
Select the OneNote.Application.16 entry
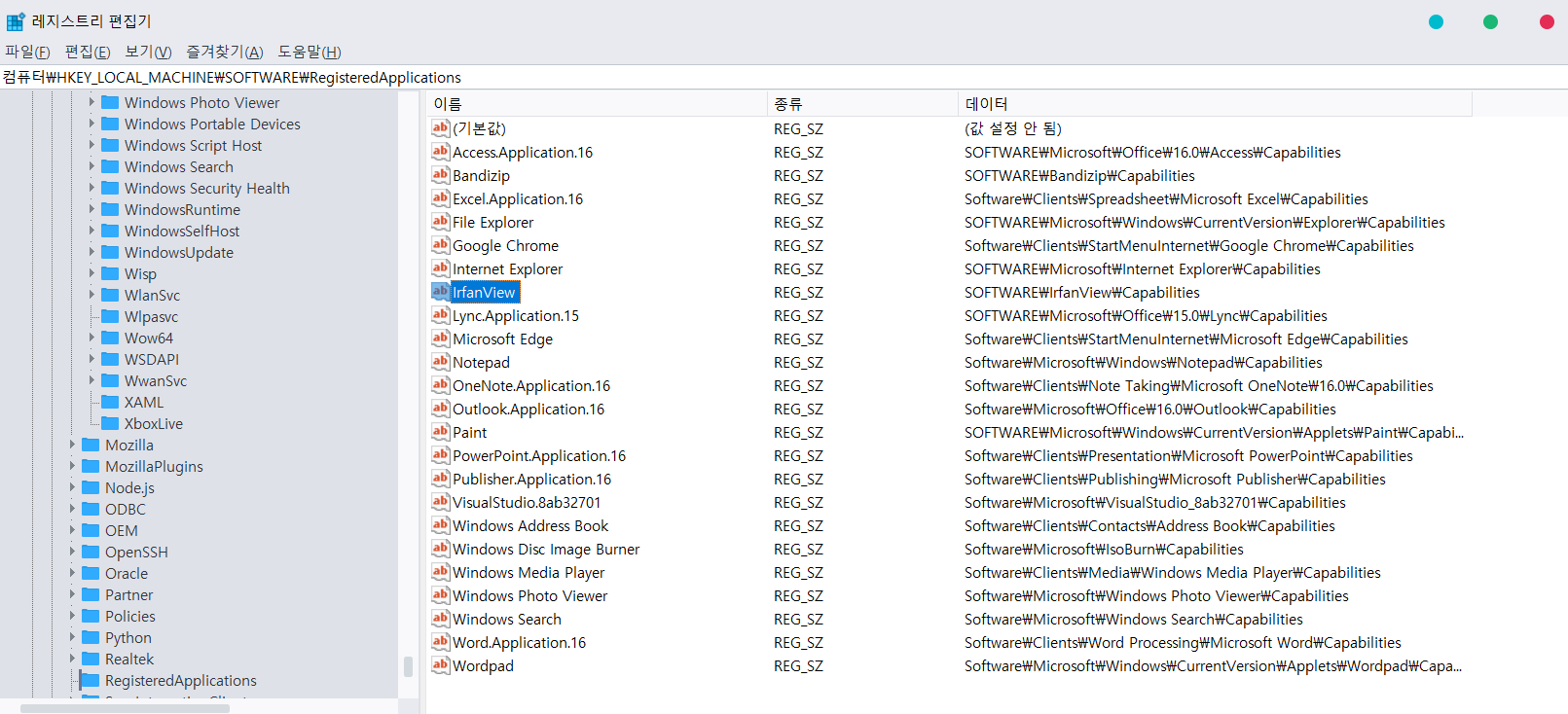point(531,385)
